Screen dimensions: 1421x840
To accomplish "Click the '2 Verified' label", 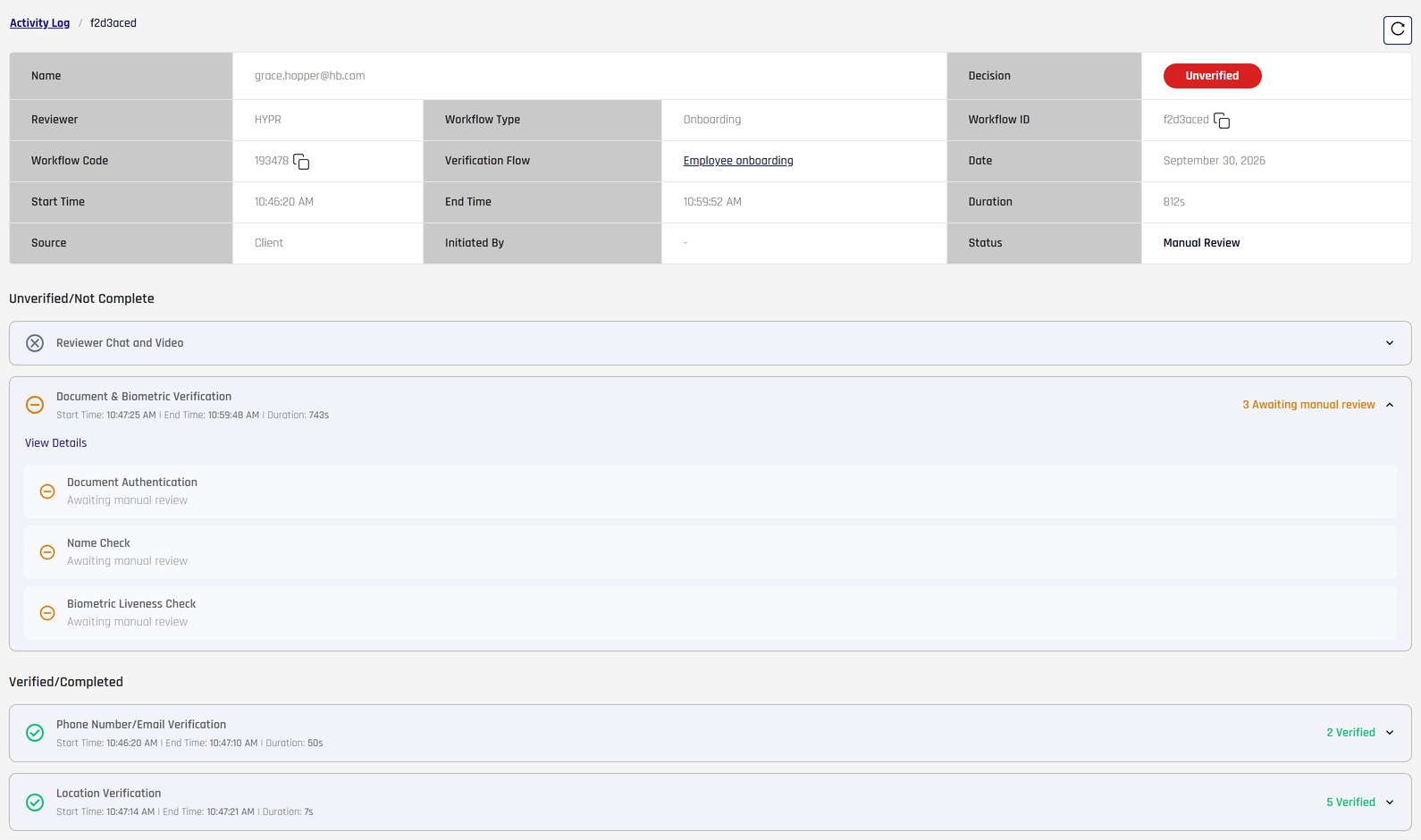I will pyautogui.click(x=1350, y=733).
